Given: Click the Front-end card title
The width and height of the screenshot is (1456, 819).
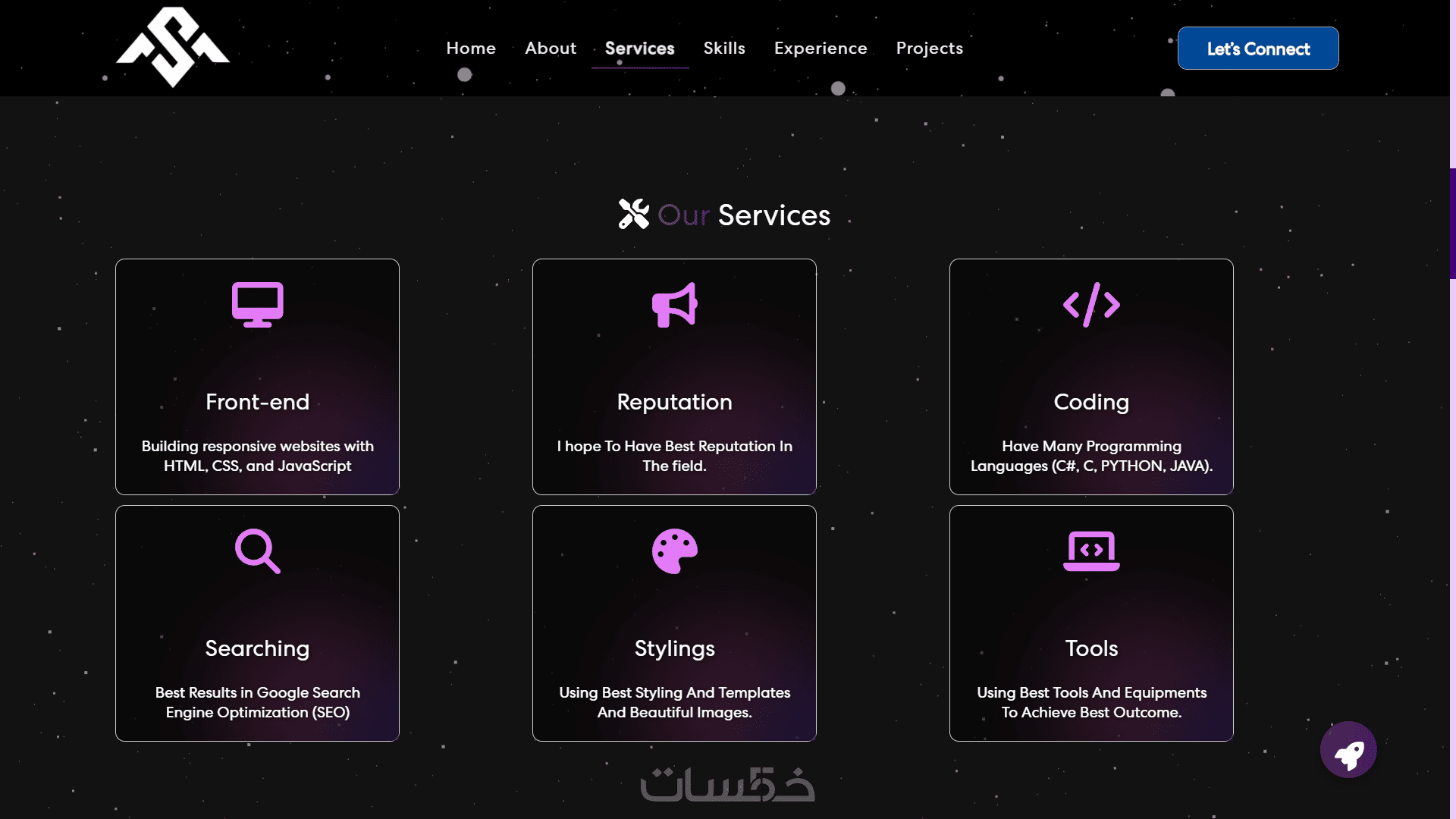Looking at the screenshot, I should 258,402.
